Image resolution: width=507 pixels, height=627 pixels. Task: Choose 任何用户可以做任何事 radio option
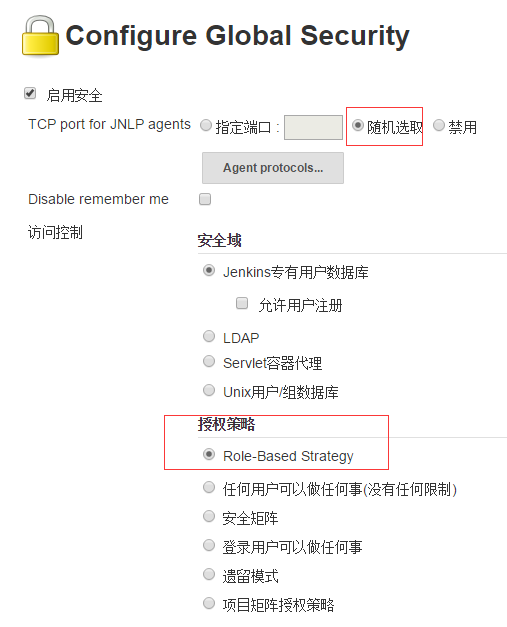click(x=209, y=487)
